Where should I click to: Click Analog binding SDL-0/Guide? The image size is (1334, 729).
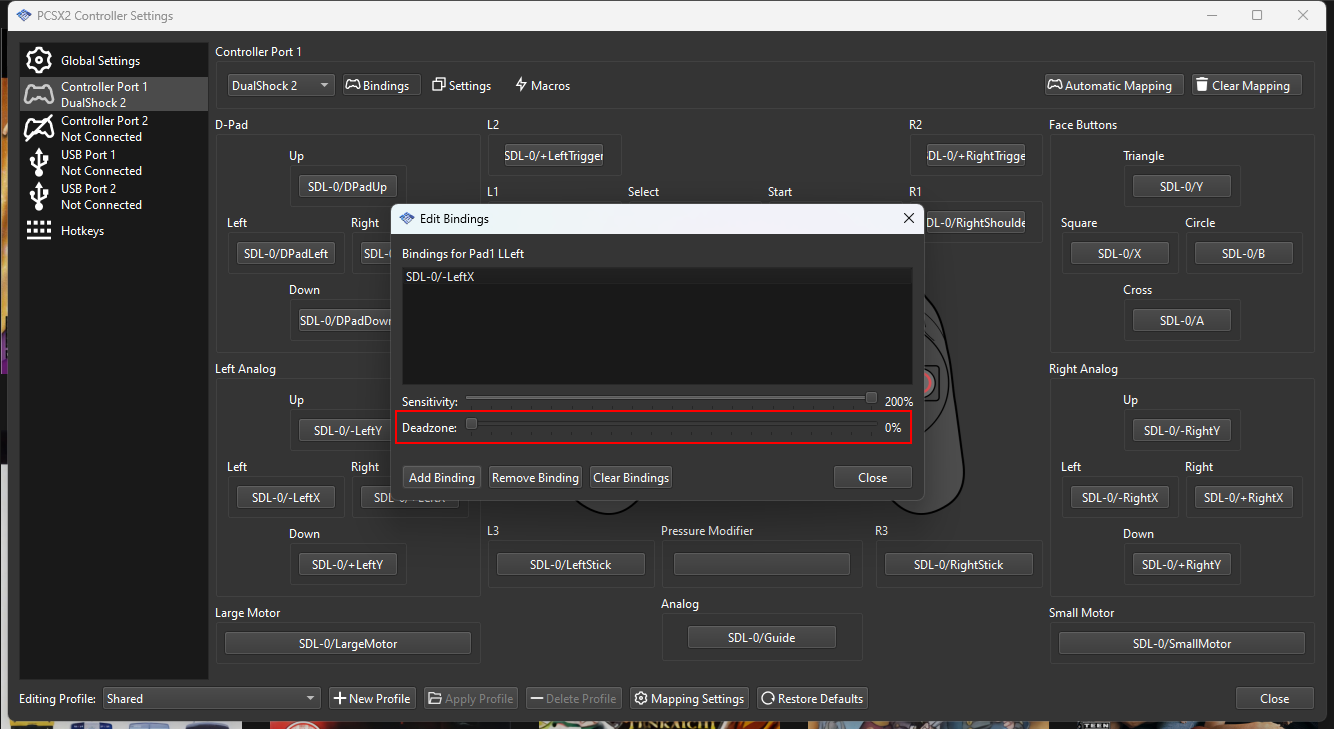tap(761, 637)
